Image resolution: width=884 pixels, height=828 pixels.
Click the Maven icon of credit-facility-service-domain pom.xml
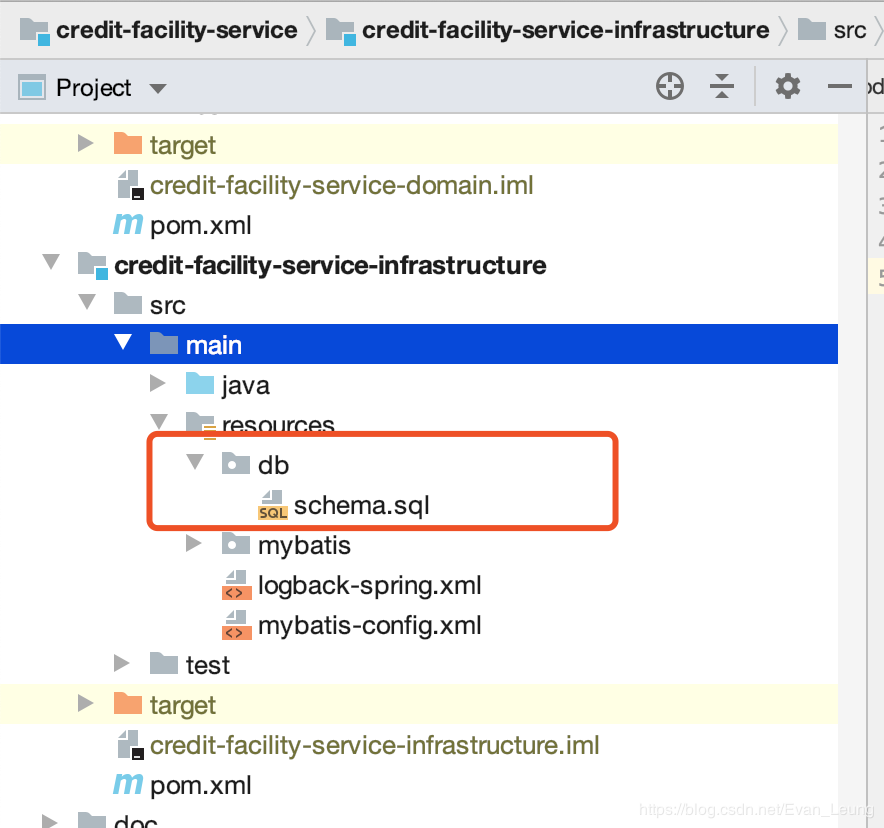128,224
